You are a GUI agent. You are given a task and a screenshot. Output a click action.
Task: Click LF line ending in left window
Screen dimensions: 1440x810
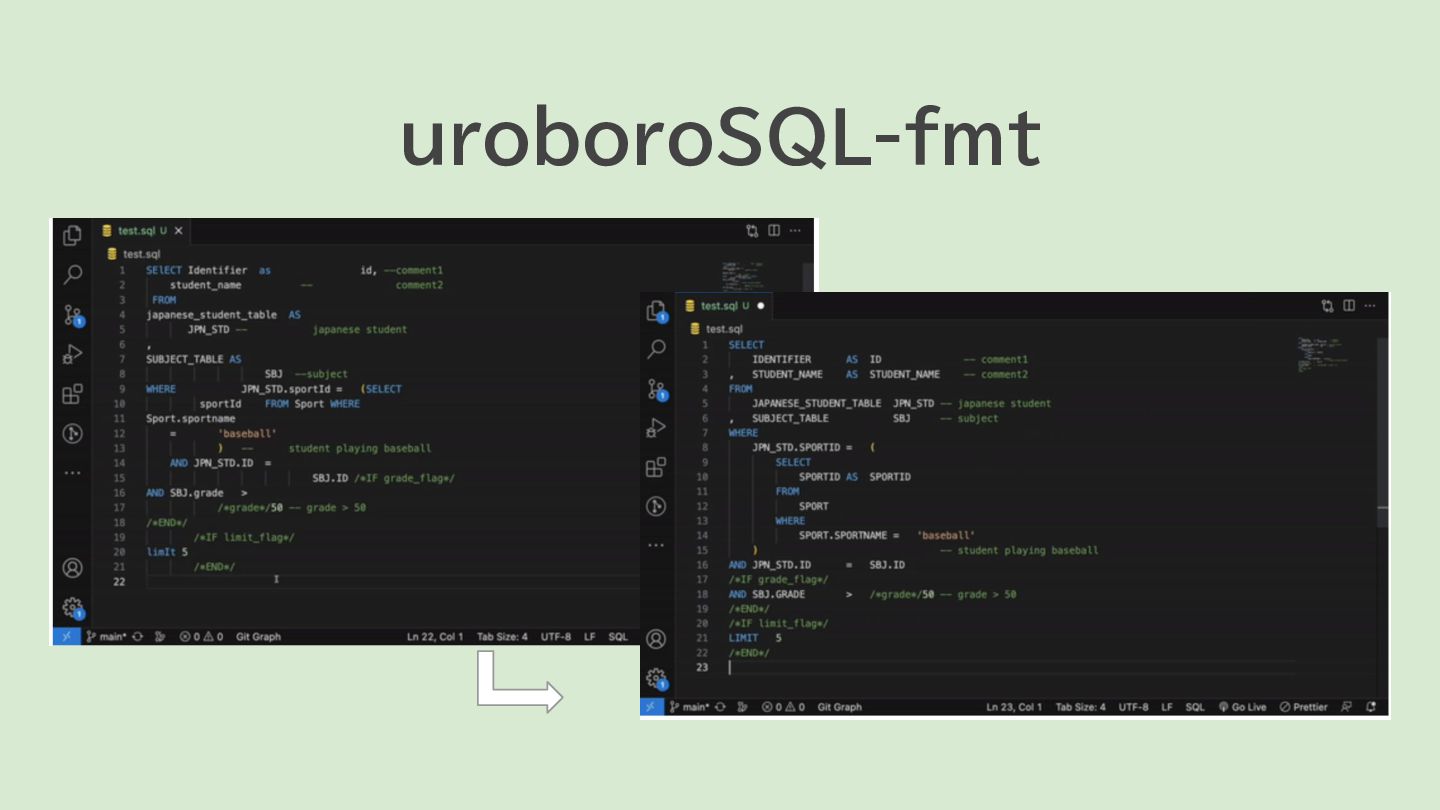tap(590, 636)
